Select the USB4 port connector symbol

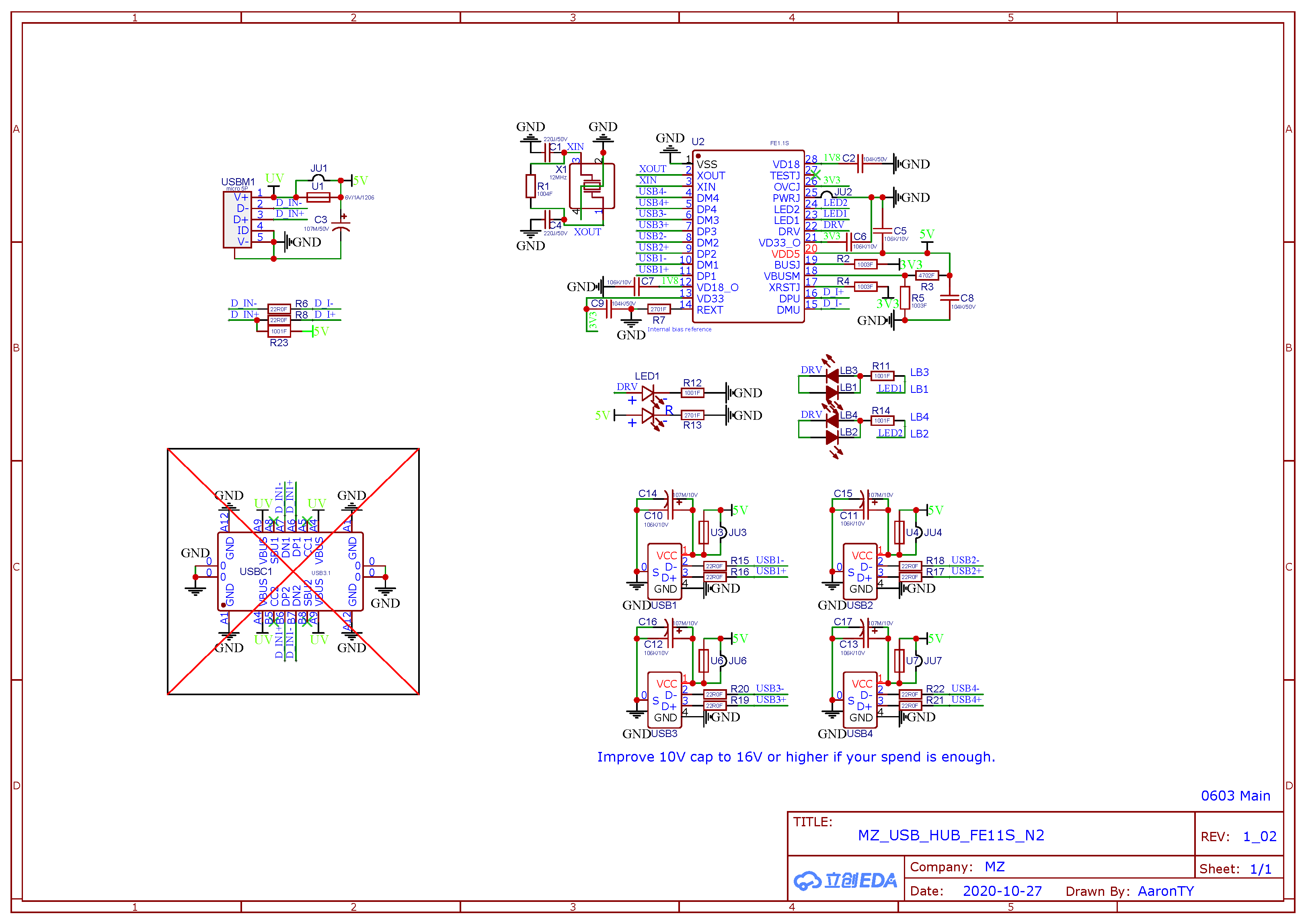(860, 700)
